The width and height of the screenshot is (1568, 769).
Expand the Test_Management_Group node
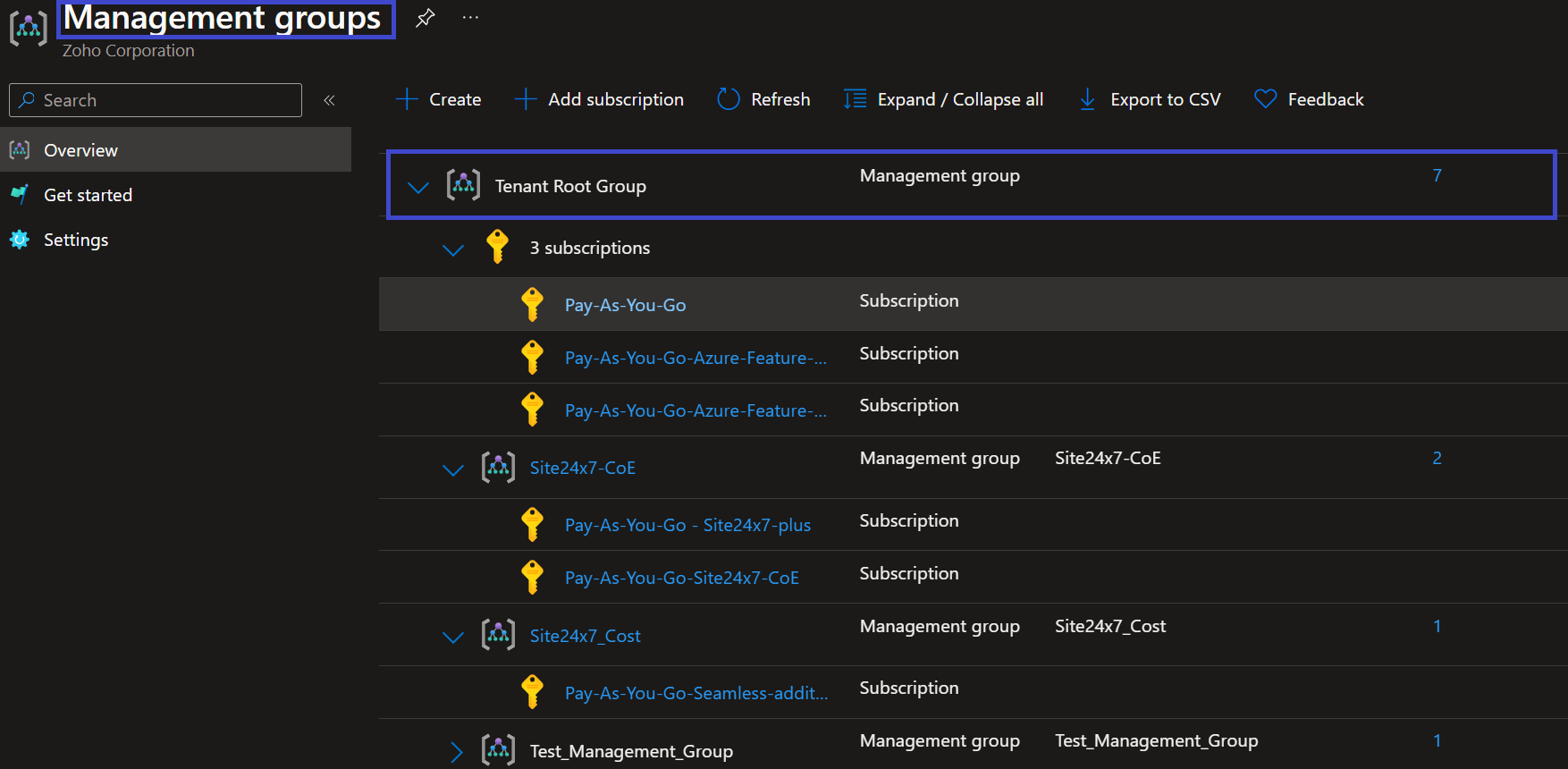(x=455, y=752)
